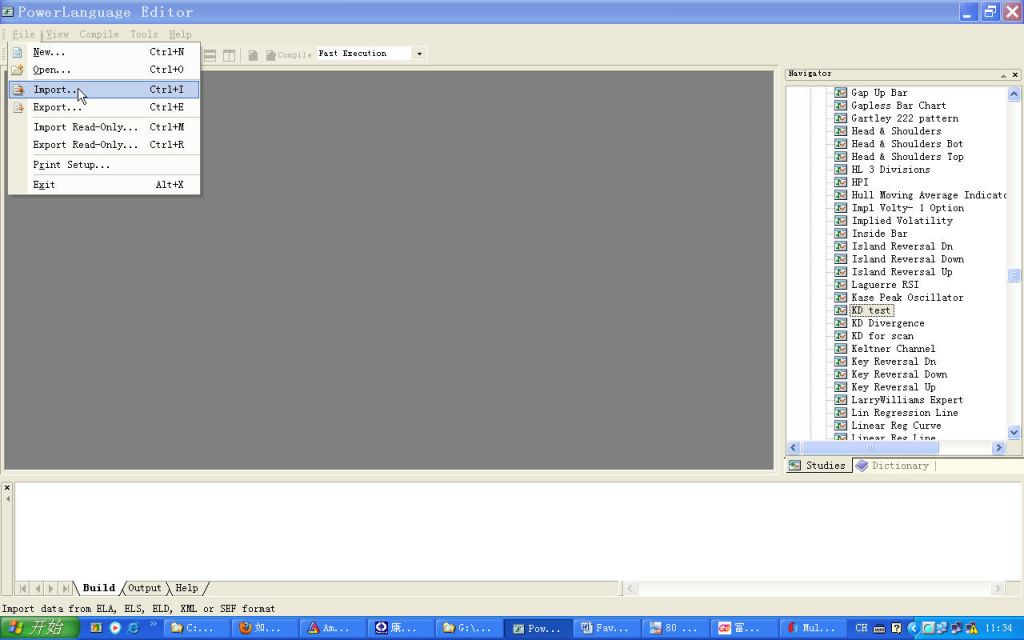1024x640 pixels.
Task: Select Hull Moving Average Indicator study
Action: [928, 195]
